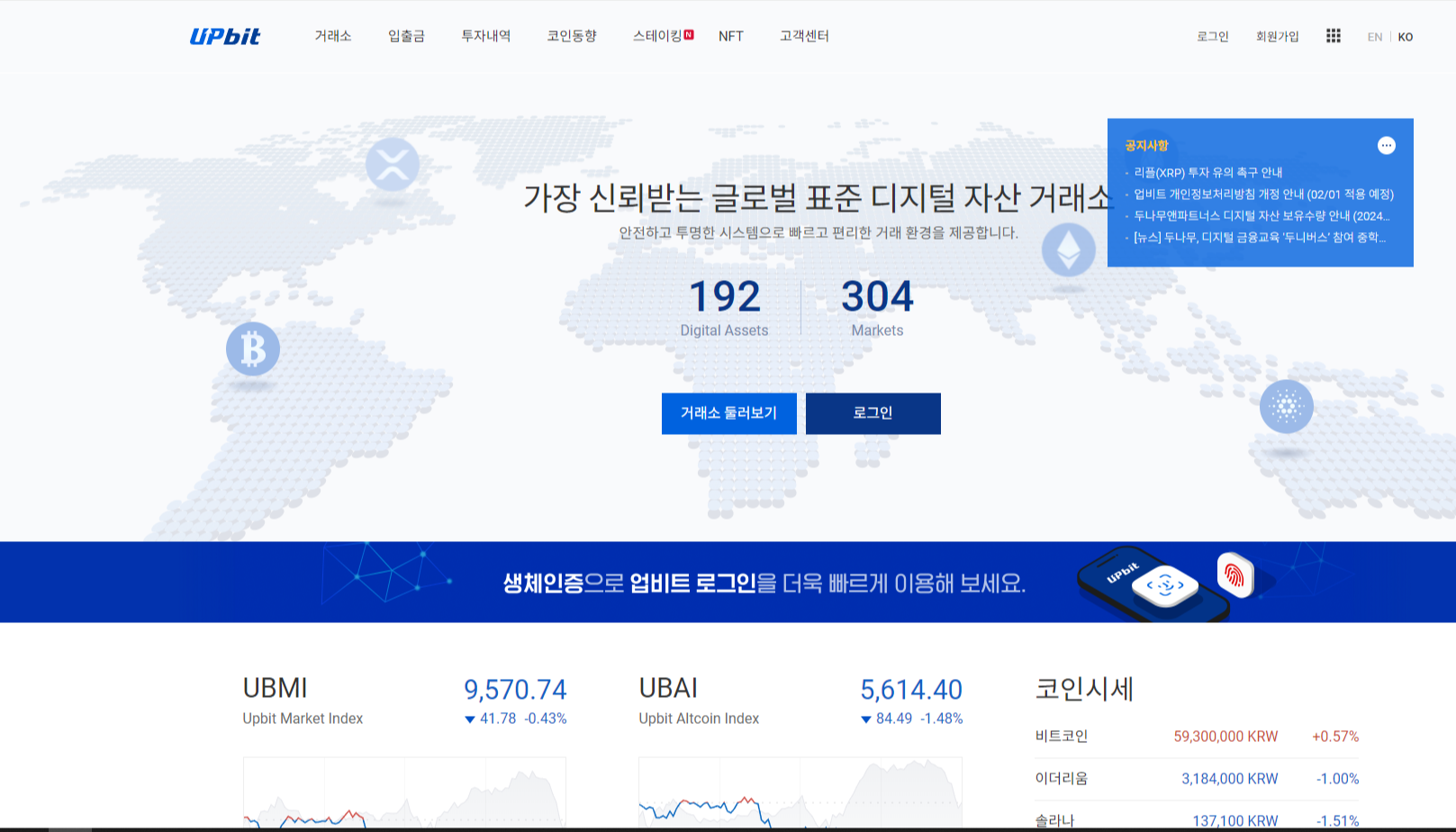Select the 이더리움 price row
This screenshot has width=1456, height=832.
tap(1197, 779)
